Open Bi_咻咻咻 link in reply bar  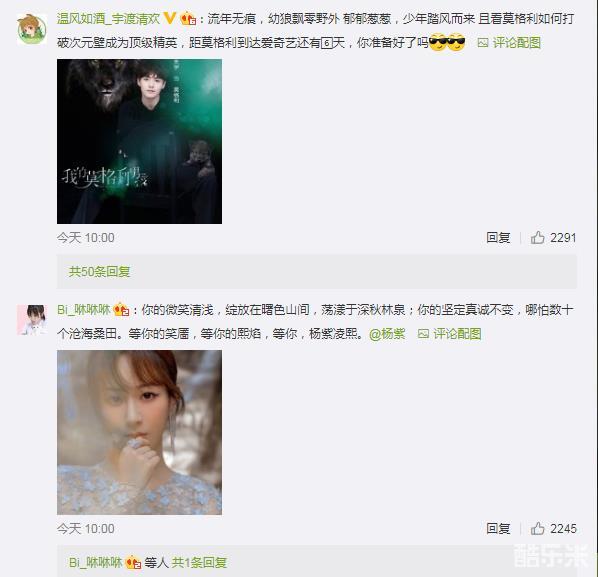tap(96, 562)
